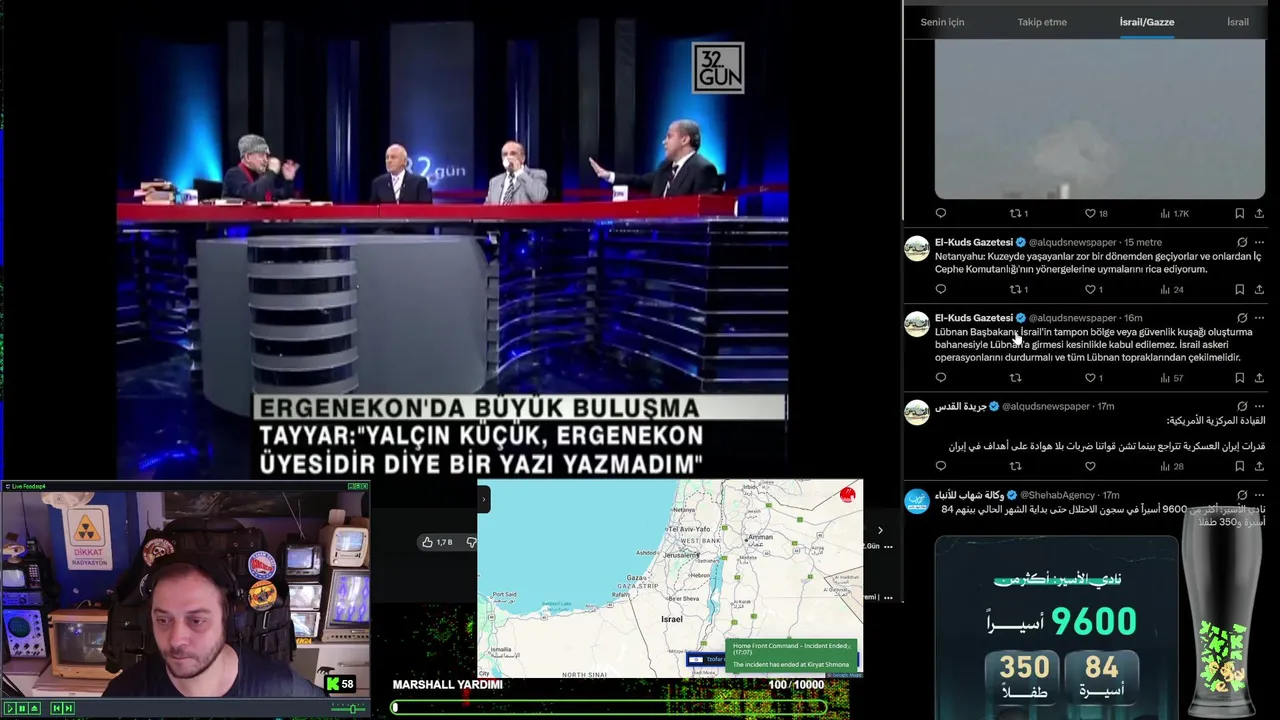Open three-dot menu beside 'emi |' video entry

click(888, 597)
